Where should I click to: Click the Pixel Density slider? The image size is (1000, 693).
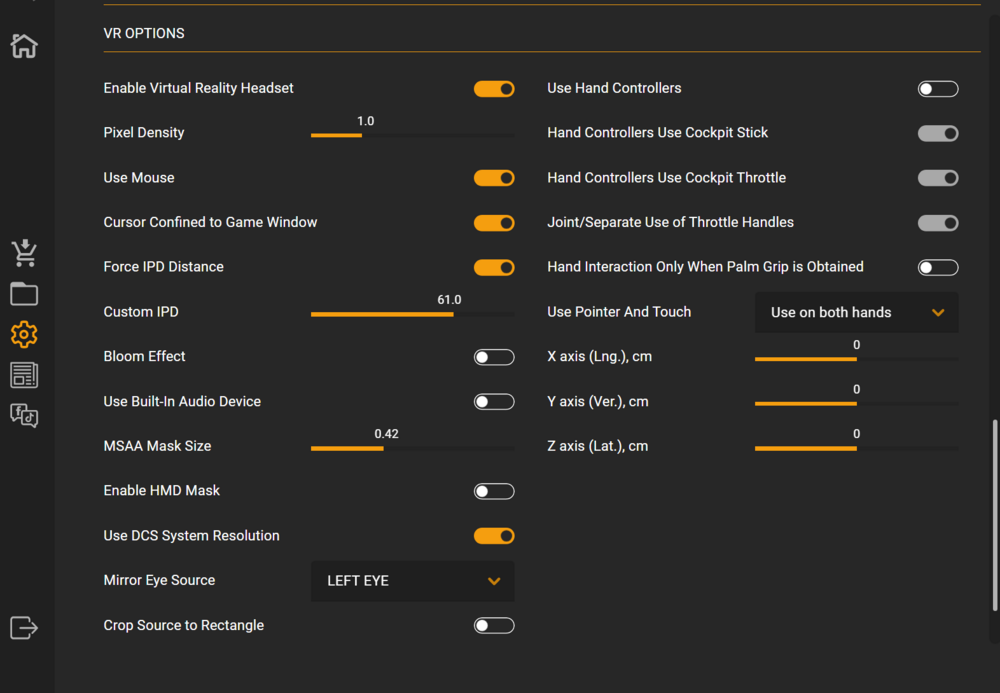(x=413, y=135)
